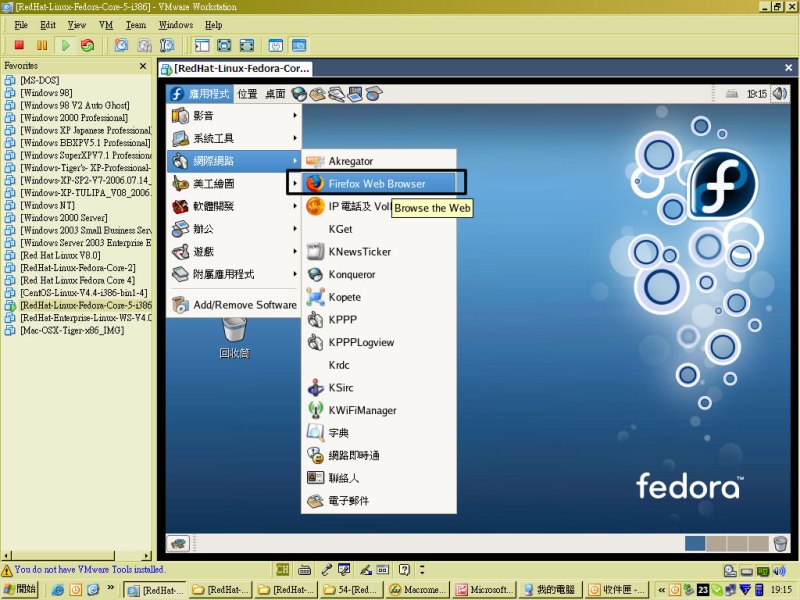This screenshot has height=600, width=800.
Task: Select Krdc in the Internet submenu
Action: coord(379,365)
